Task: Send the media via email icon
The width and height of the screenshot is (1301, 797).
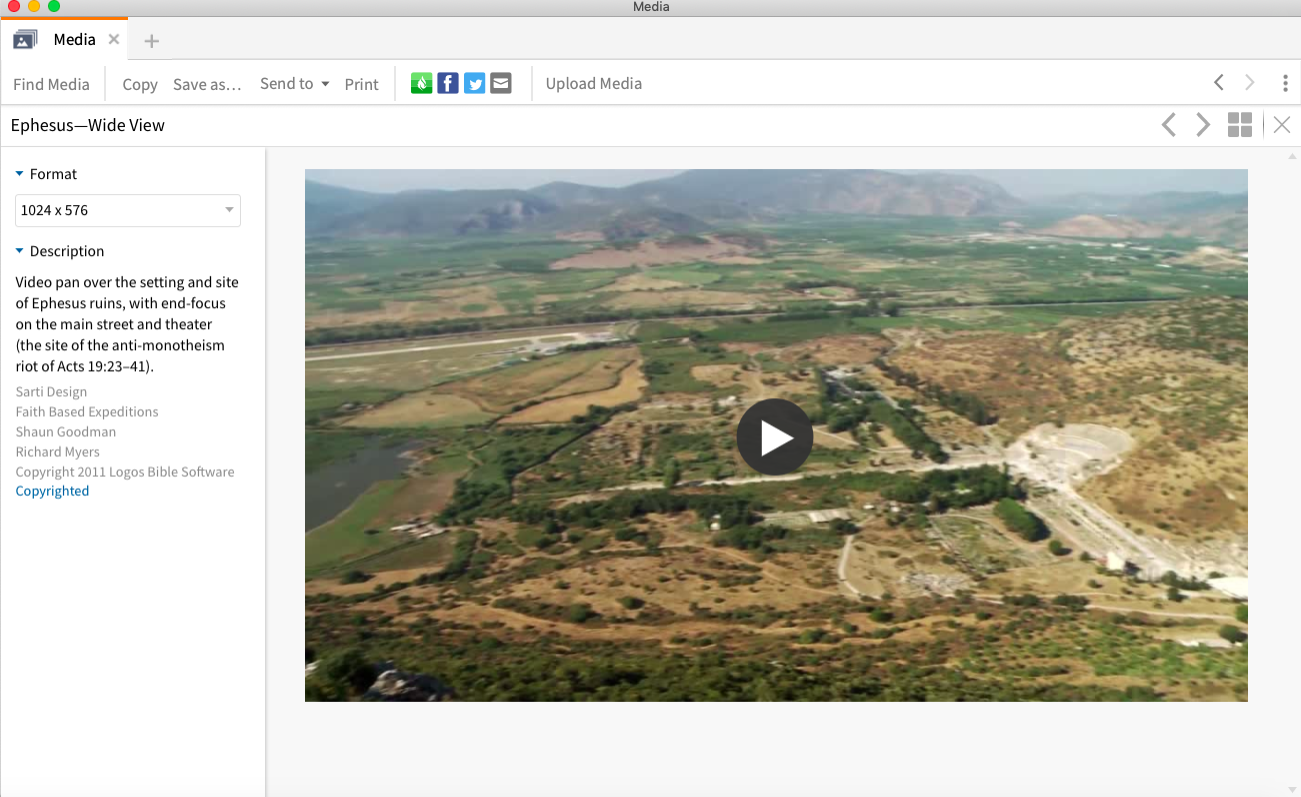Action: coord(500,83)
